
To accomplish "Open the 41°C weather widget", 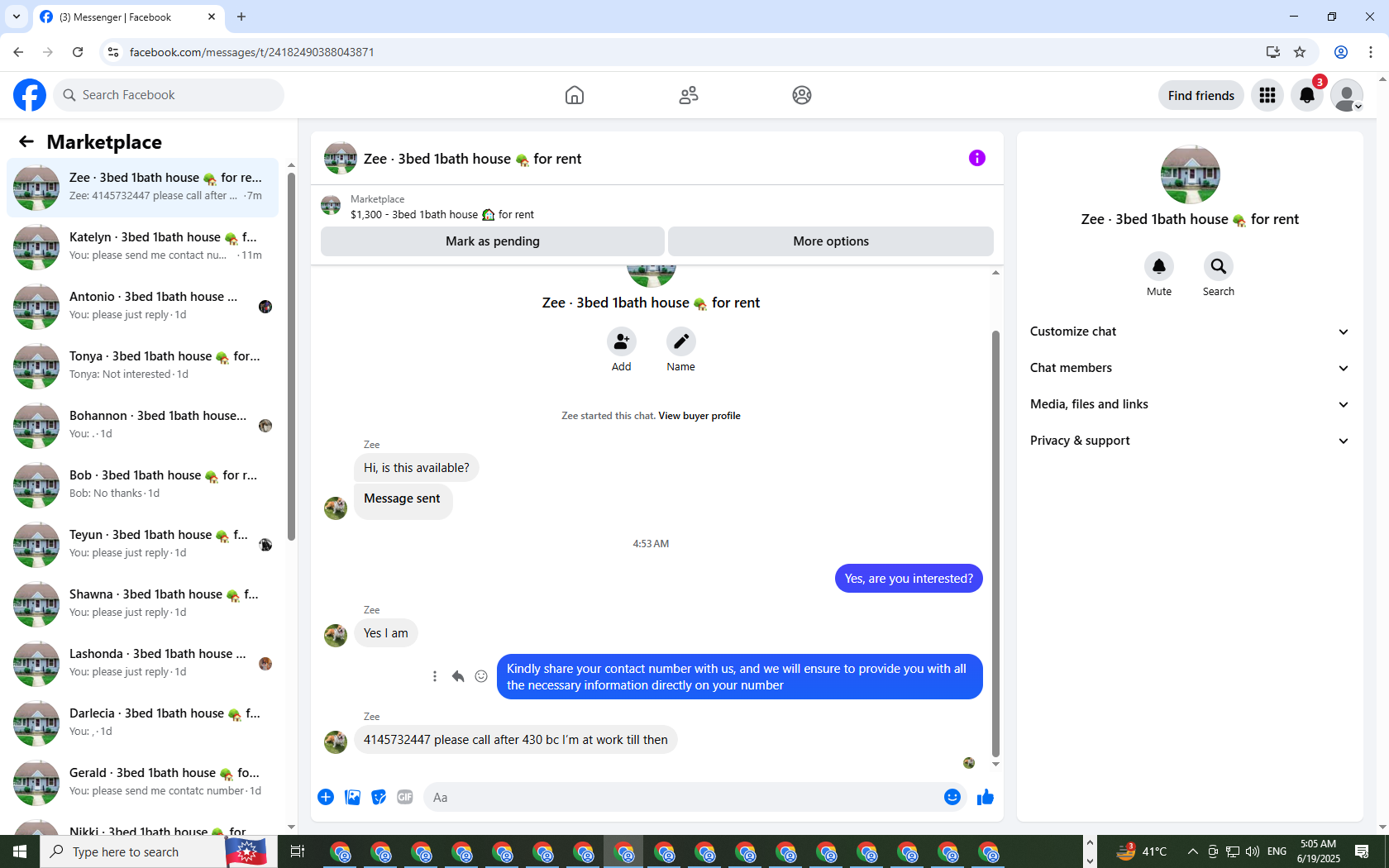I will pos(1142,851).
